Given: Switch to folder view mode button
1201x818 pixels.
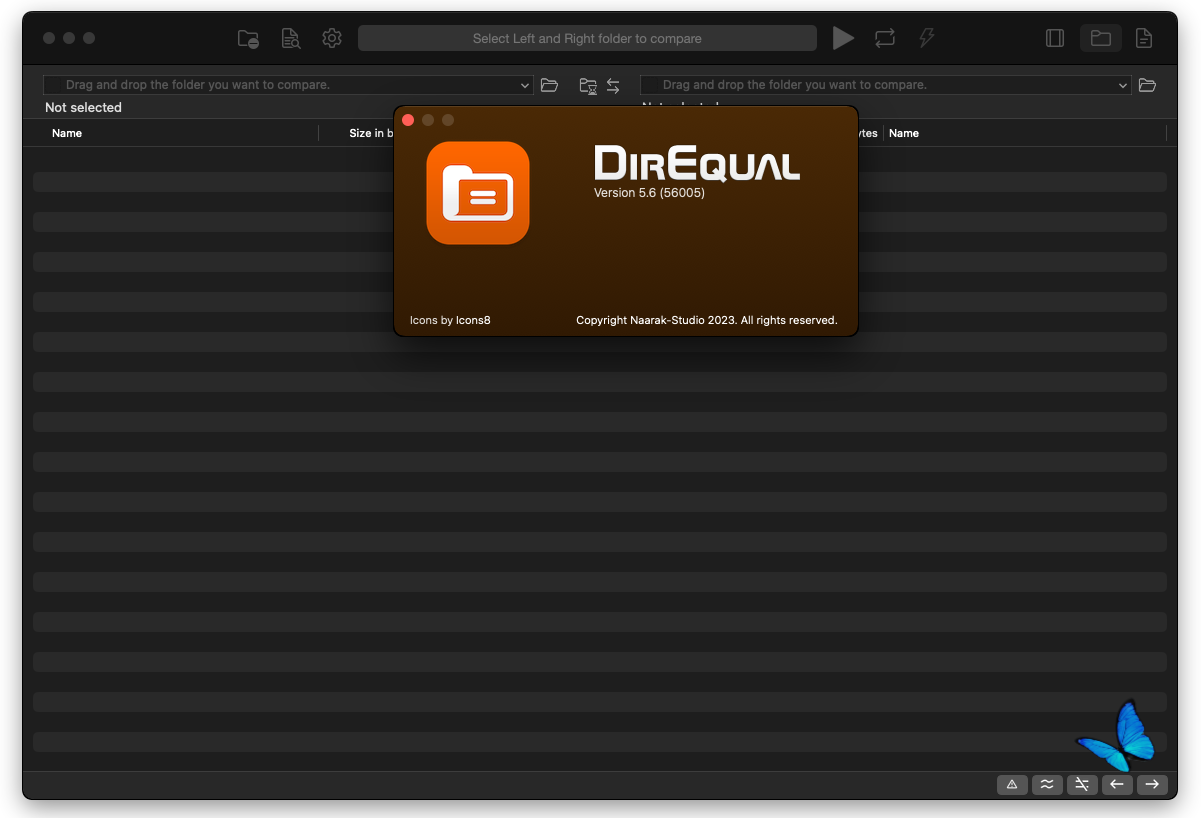Looking at the screenshot, I should point(1101,38).
